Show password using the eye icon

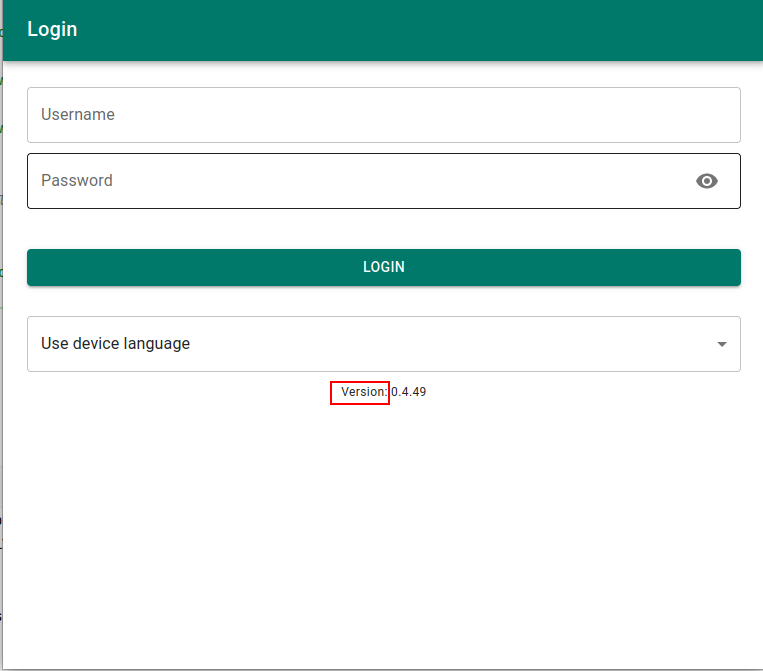[707, 181]
